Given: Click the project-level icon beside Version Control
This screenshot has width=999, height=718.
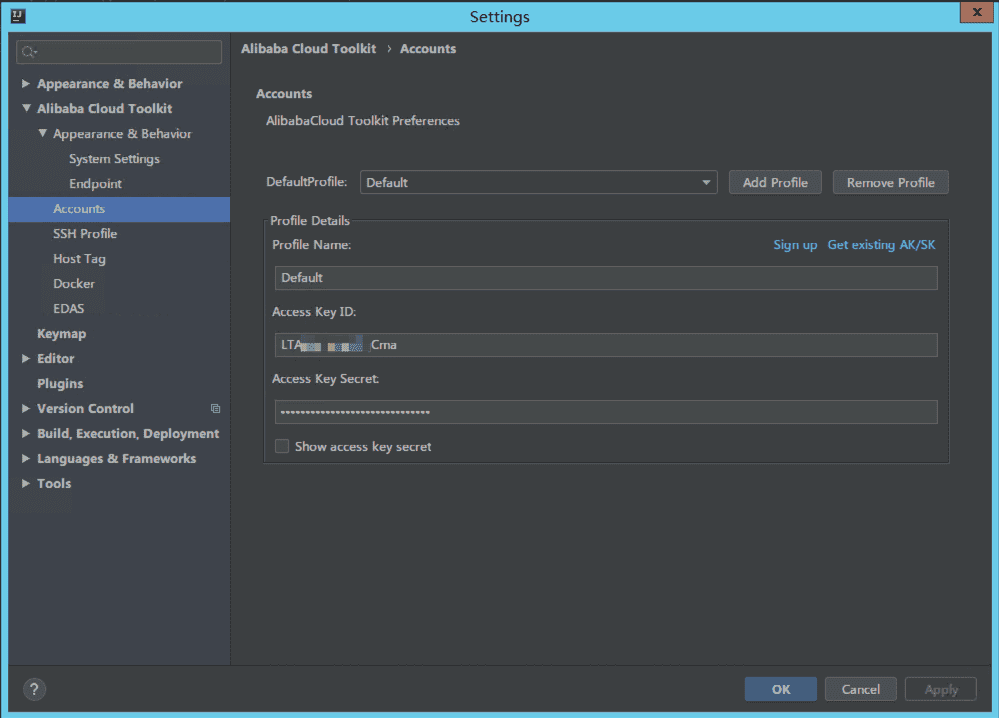Looking at the screenshot, I should 215,409.
